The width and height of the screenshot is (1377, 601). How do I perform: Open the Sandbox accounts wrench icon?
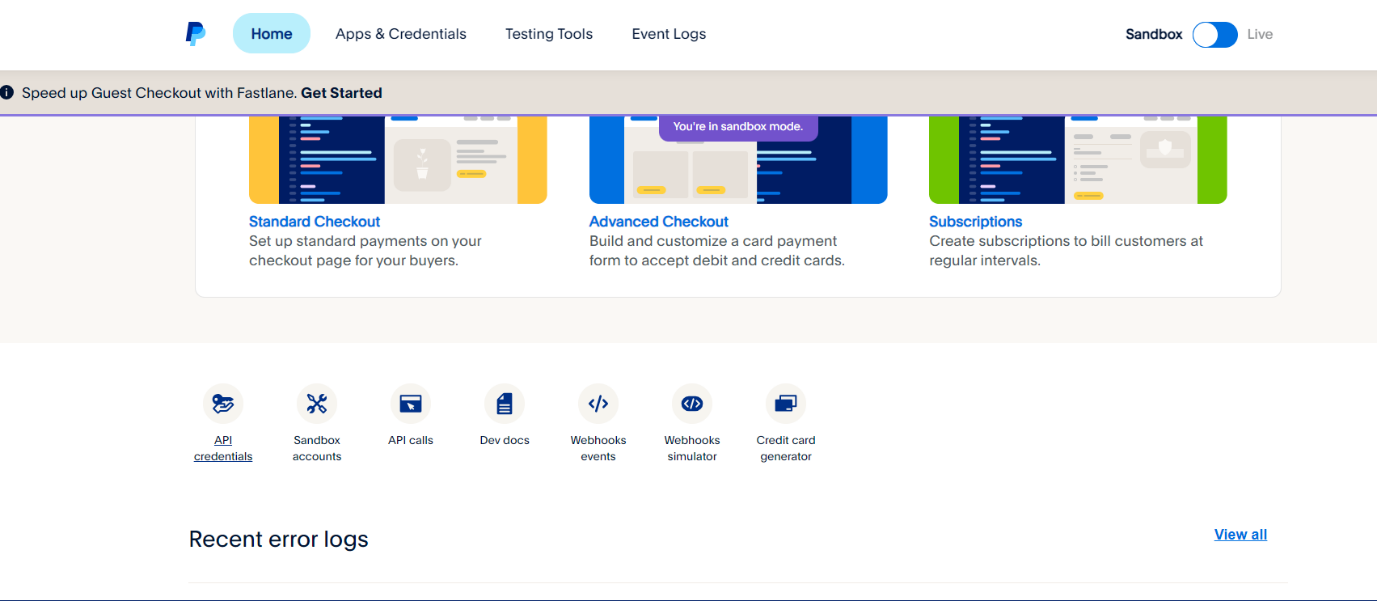click(x=317, y=404)
